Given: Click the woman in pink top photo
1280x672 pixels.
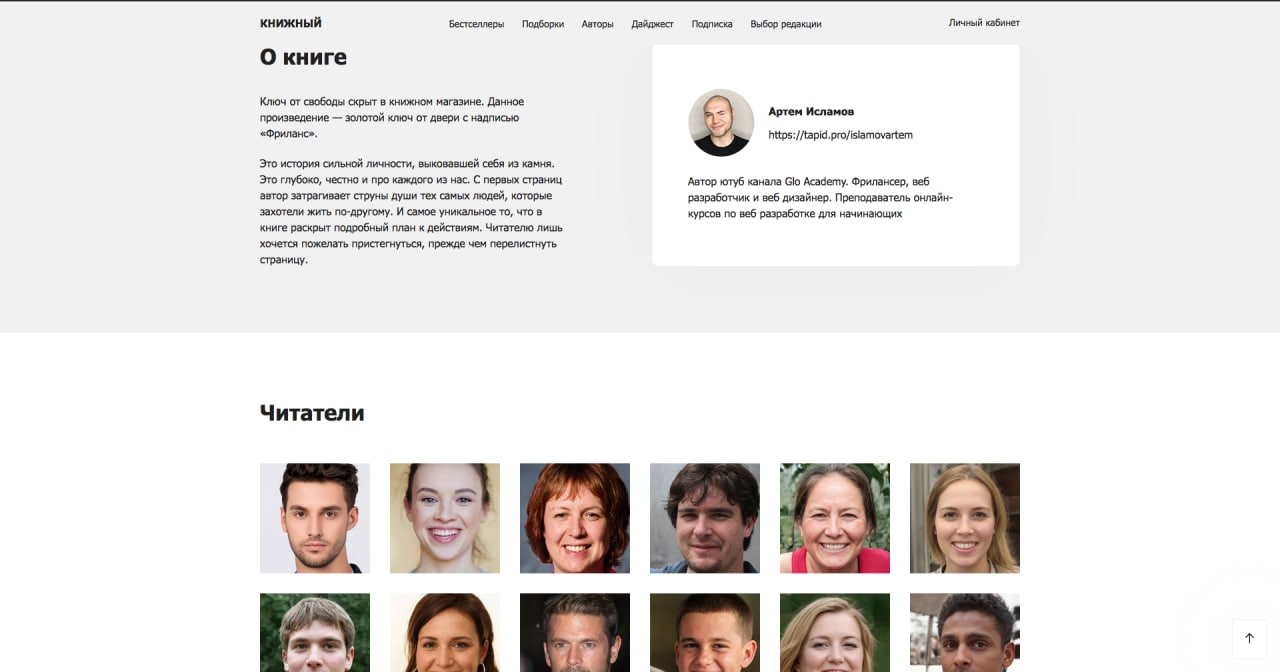Looking at the screenshot, I should pos(835,518).
